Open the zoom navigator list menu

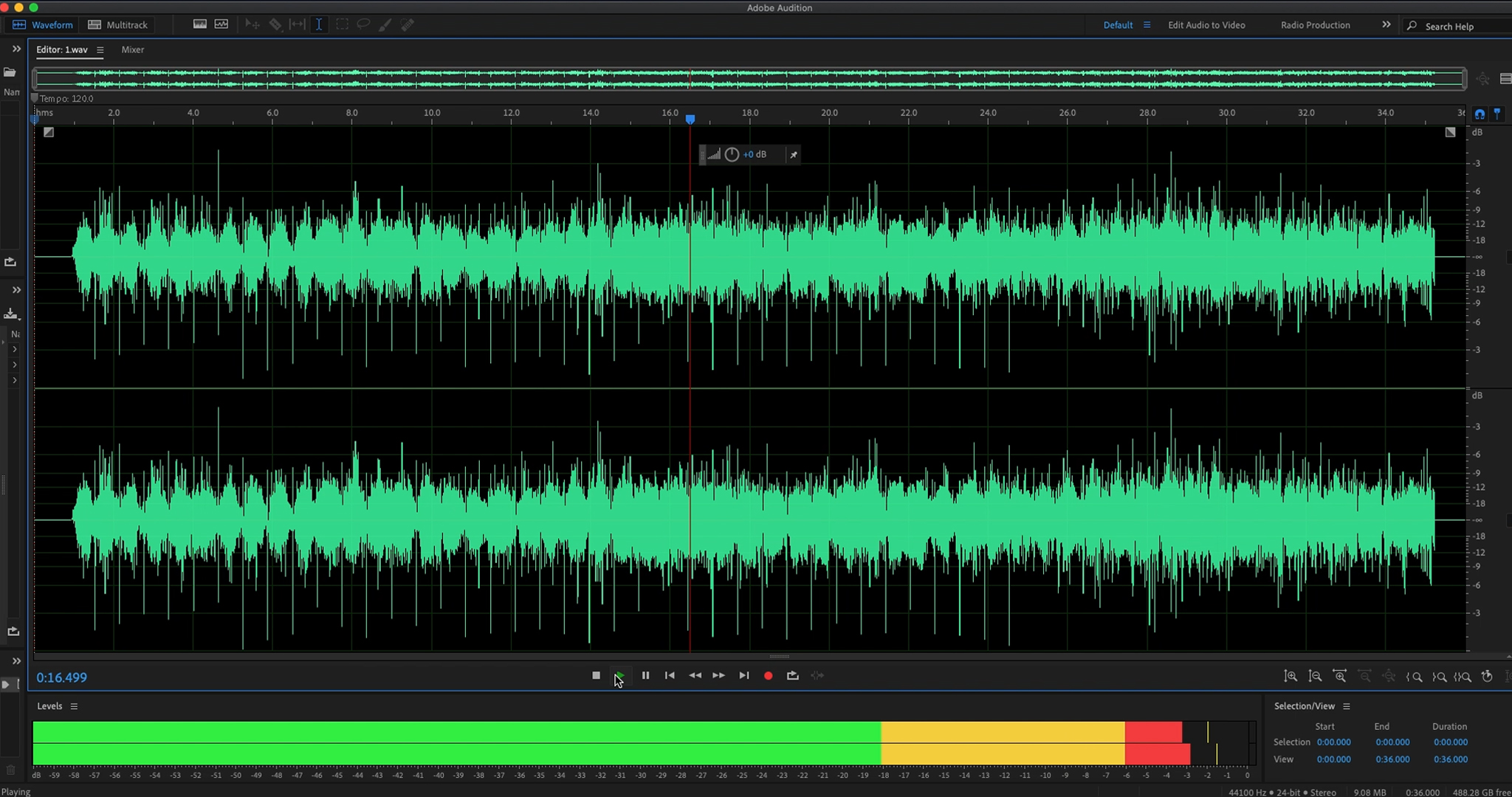click(x=1505, y=79)
